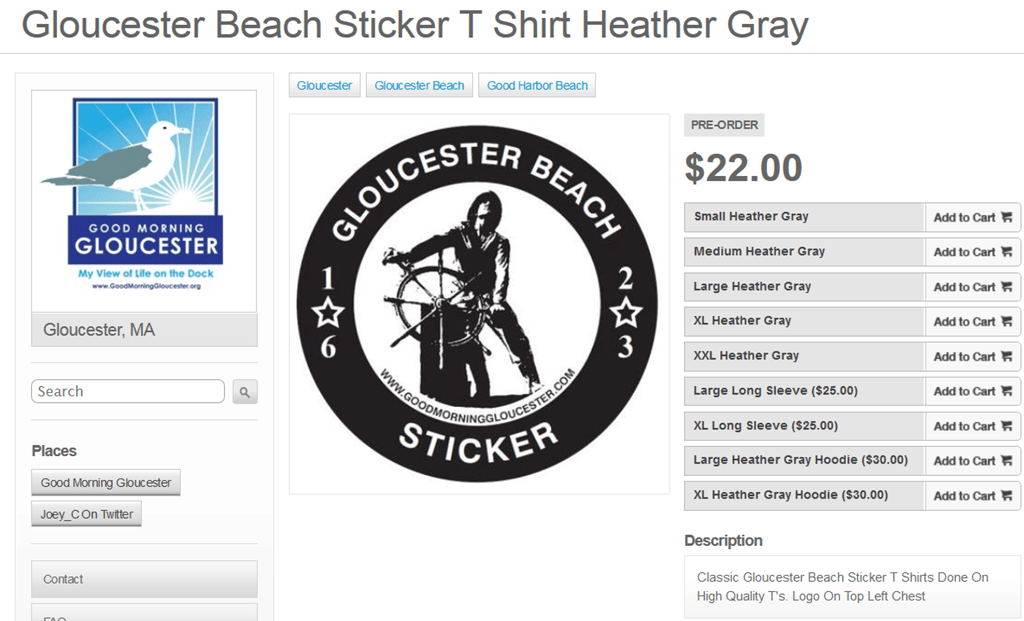Screen dimensions: 1024x621
Task: Open the Gloucester Beach tag
Action: pos(419,86)
